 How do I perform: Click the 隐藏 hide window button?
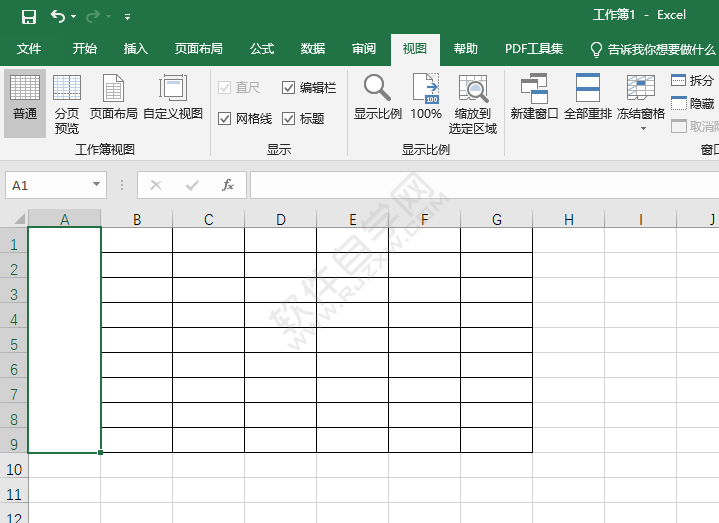pyautogui.click(x=692, y=104)
